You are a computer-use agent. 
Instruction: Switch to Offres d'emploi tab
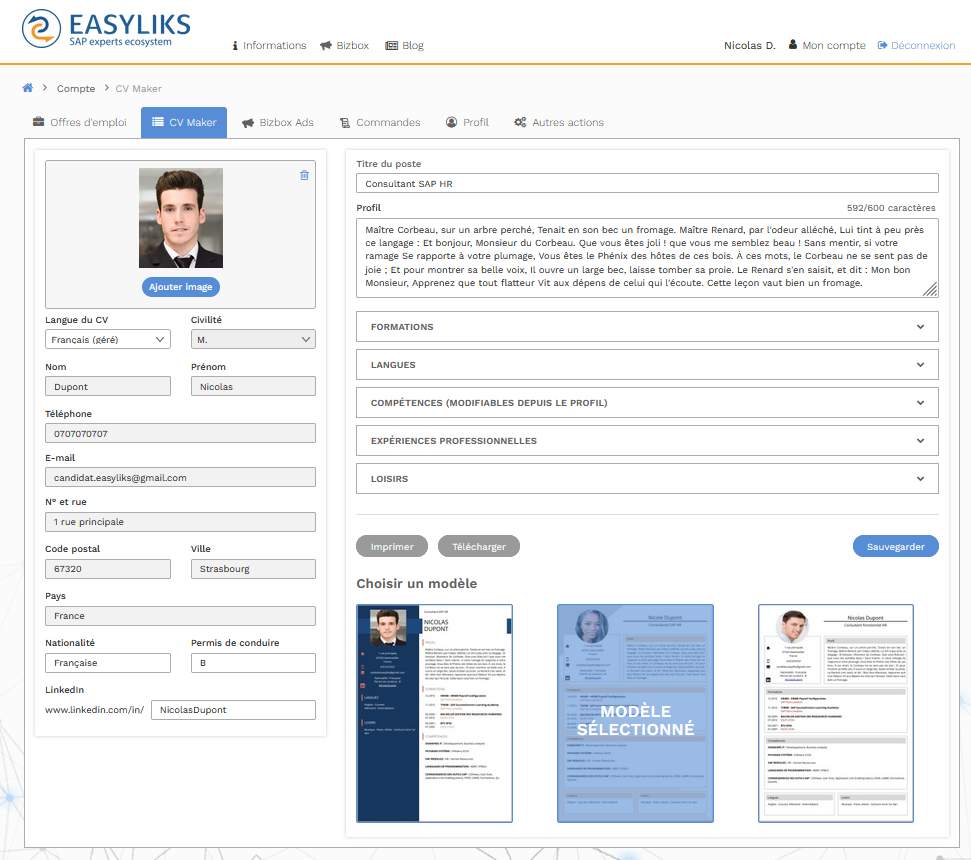pos(80,122)
